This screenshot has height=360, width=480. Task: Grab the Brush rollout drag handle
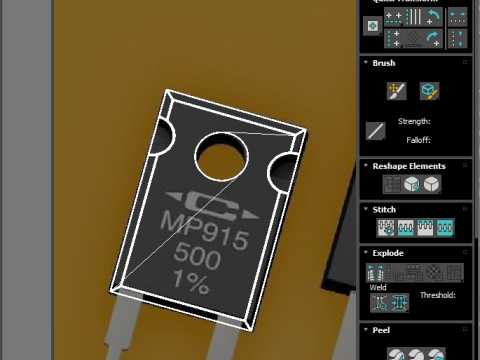tap(465, 62)
